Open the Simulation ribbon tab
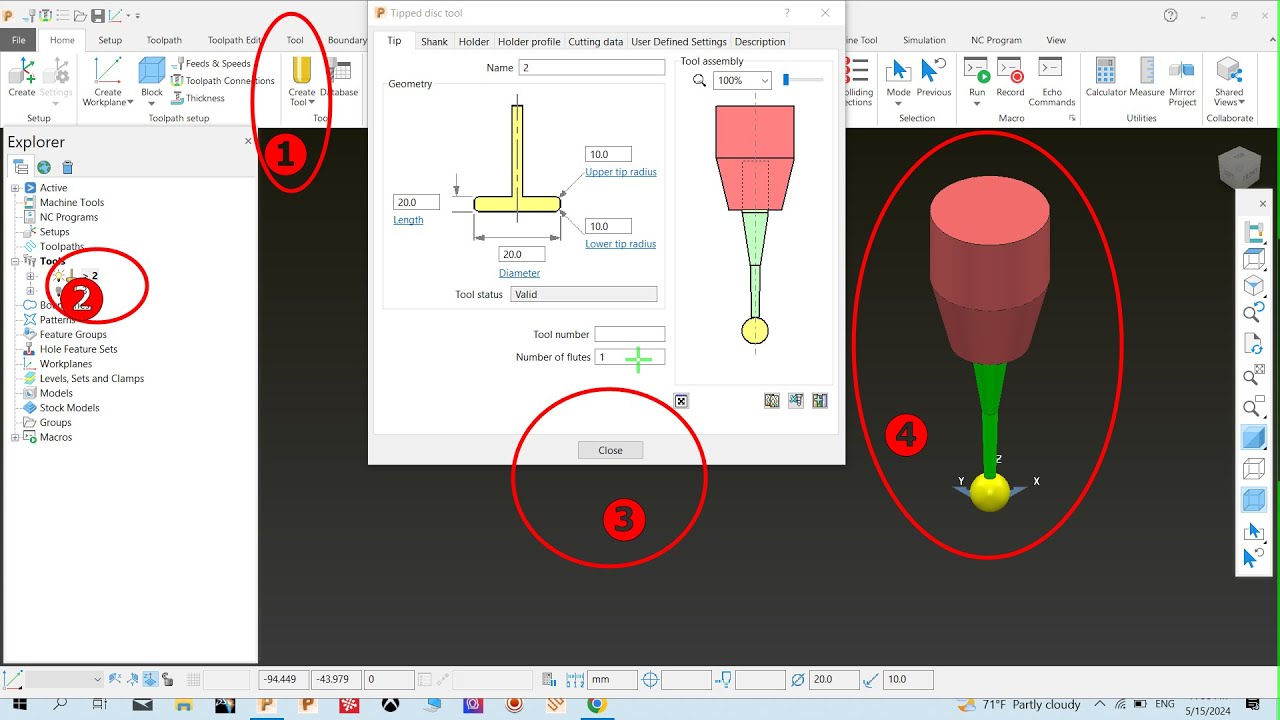The image size is (1280, 720). [924, 40]
